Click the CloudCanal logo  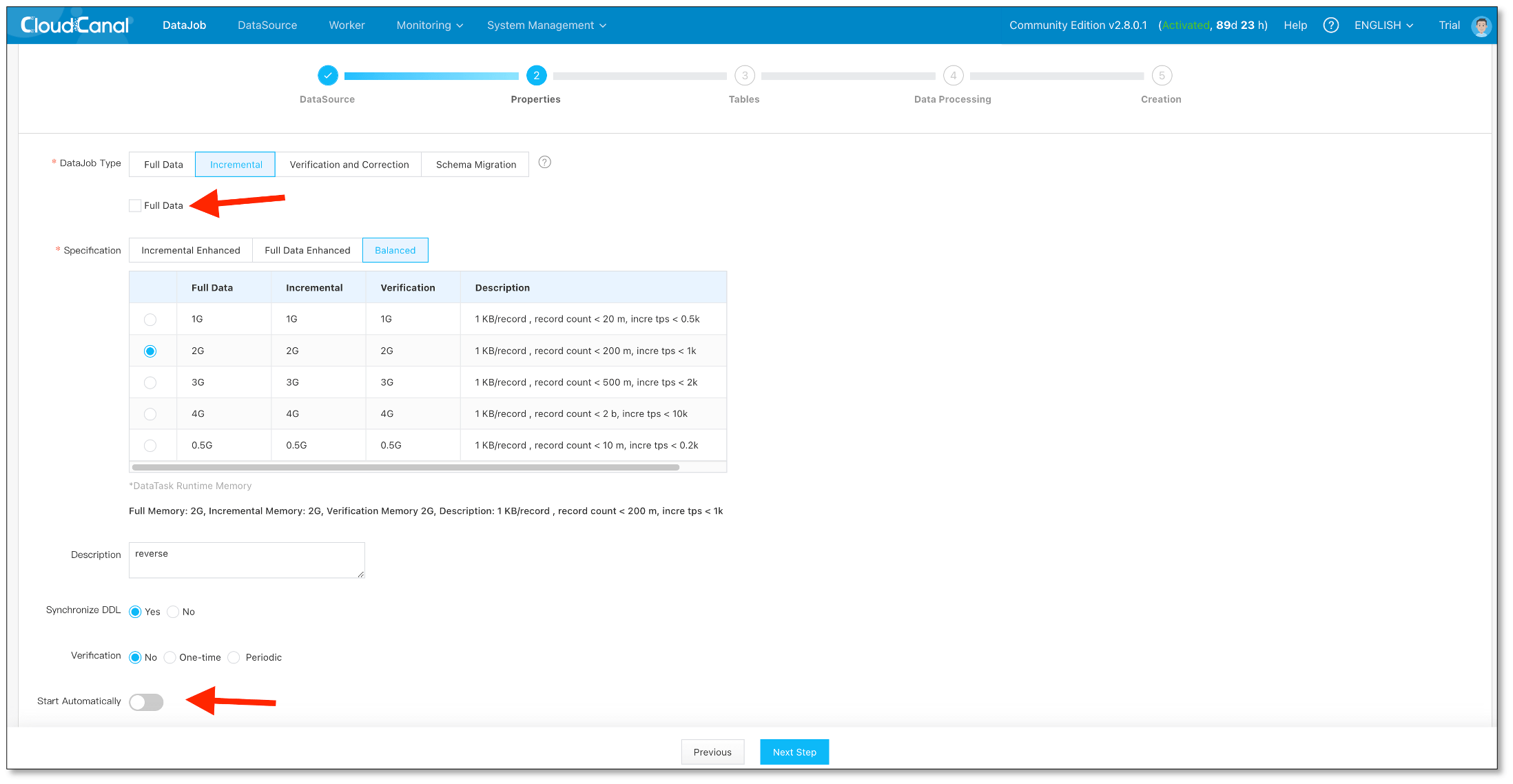74,25
